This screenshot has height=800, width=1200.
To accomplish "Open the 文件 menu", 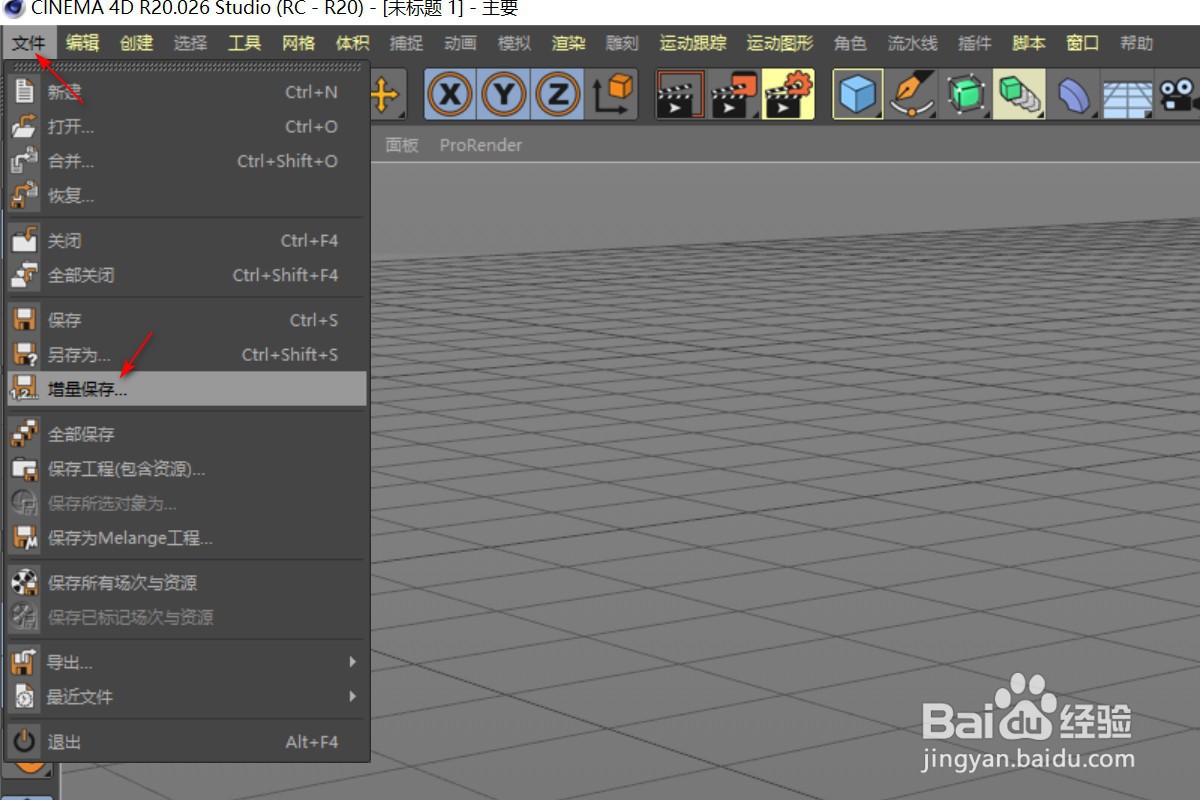I will click(x=29, y=43).
